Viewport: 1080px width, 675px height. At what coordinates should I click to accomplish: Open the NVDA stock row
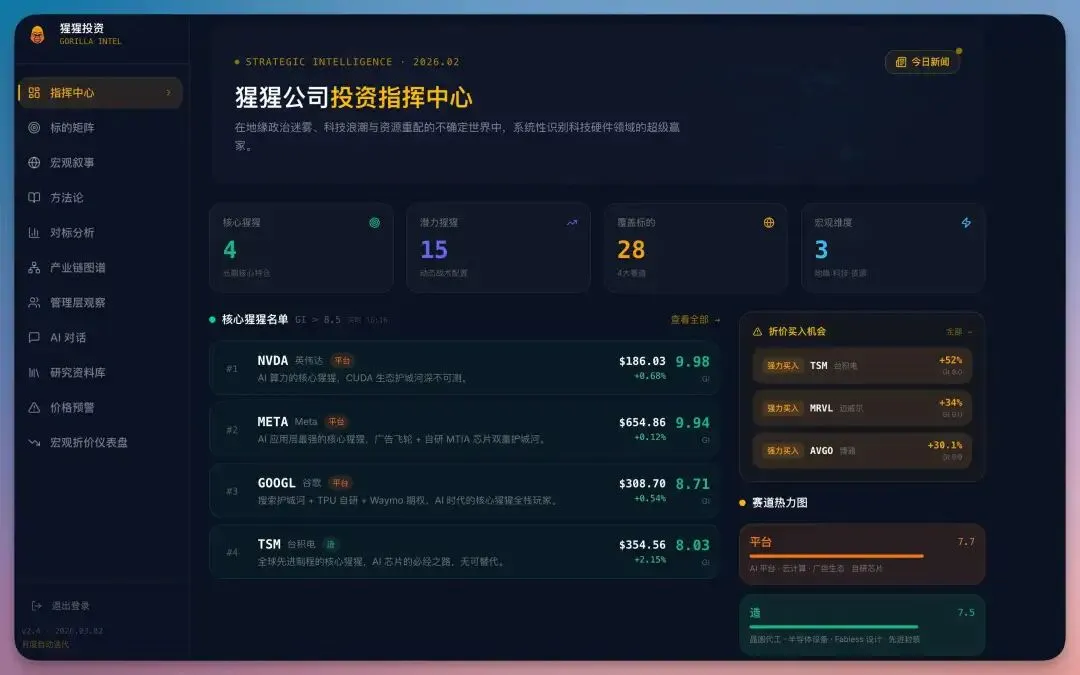tap(464, 368)
